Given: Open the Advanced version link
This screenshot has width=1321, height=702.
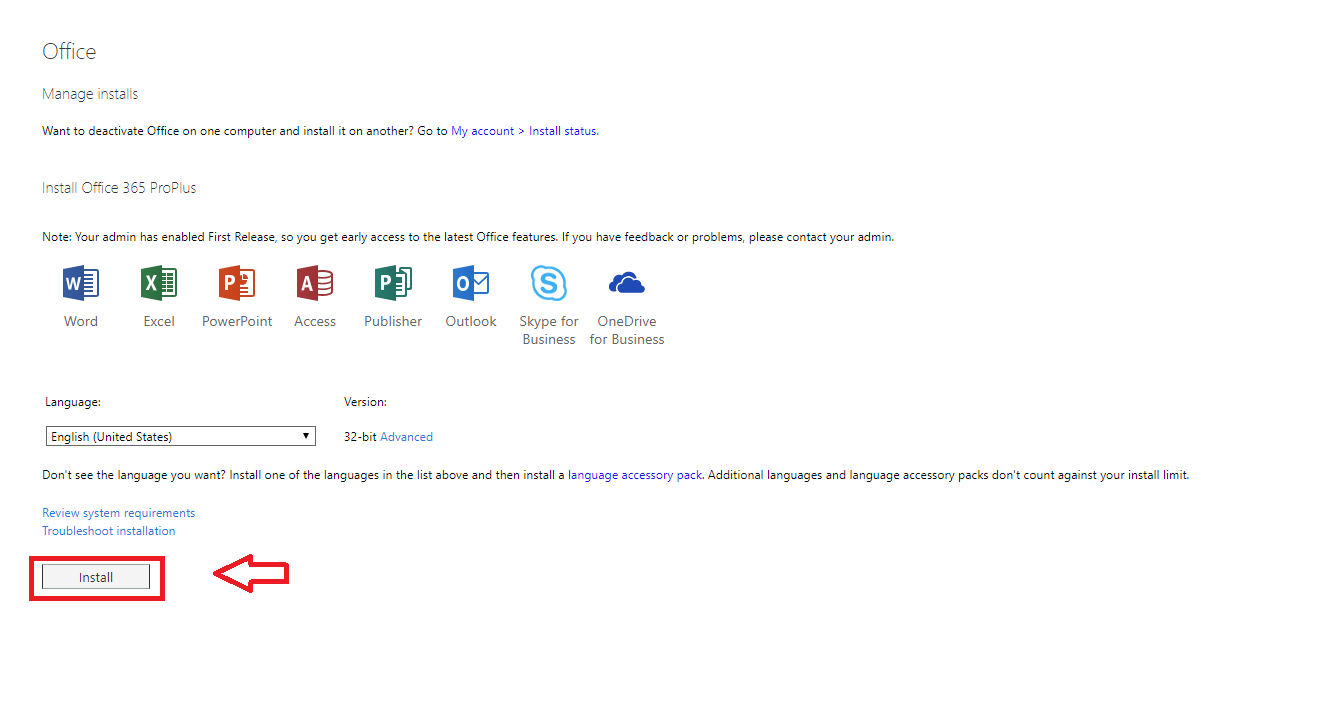Looking at the screenshot, I should coord(406,437).
